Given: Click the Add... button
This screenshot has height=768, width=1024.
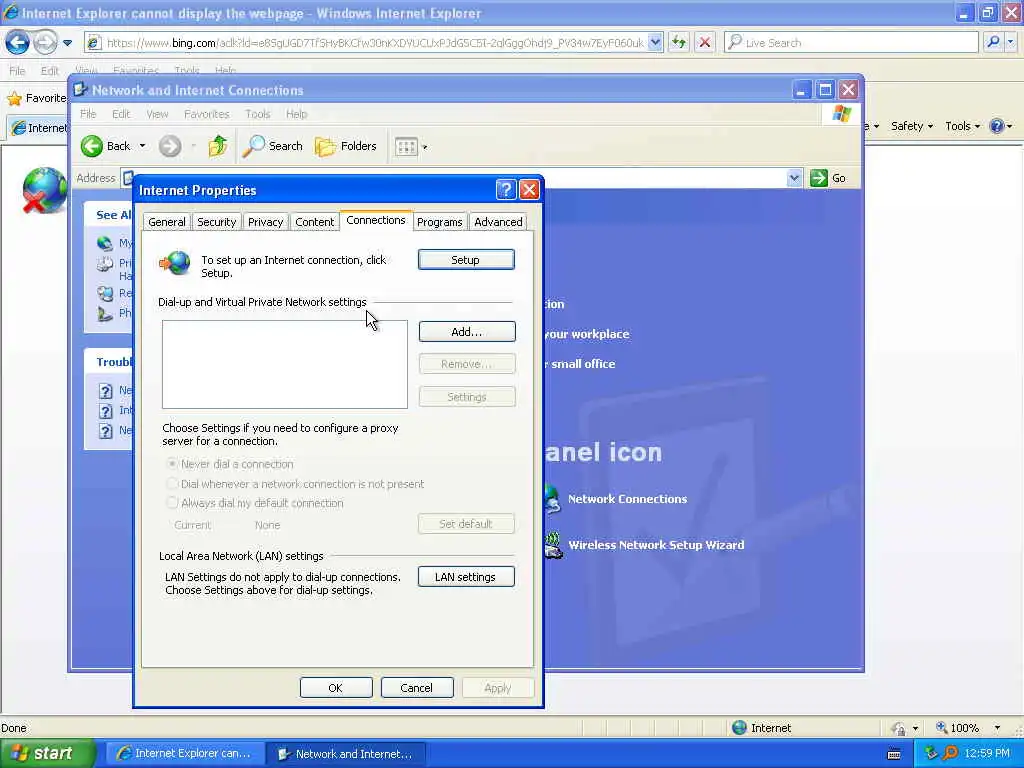Looking at the screenshot, I should pyautogui.click(x=467, y=332).
